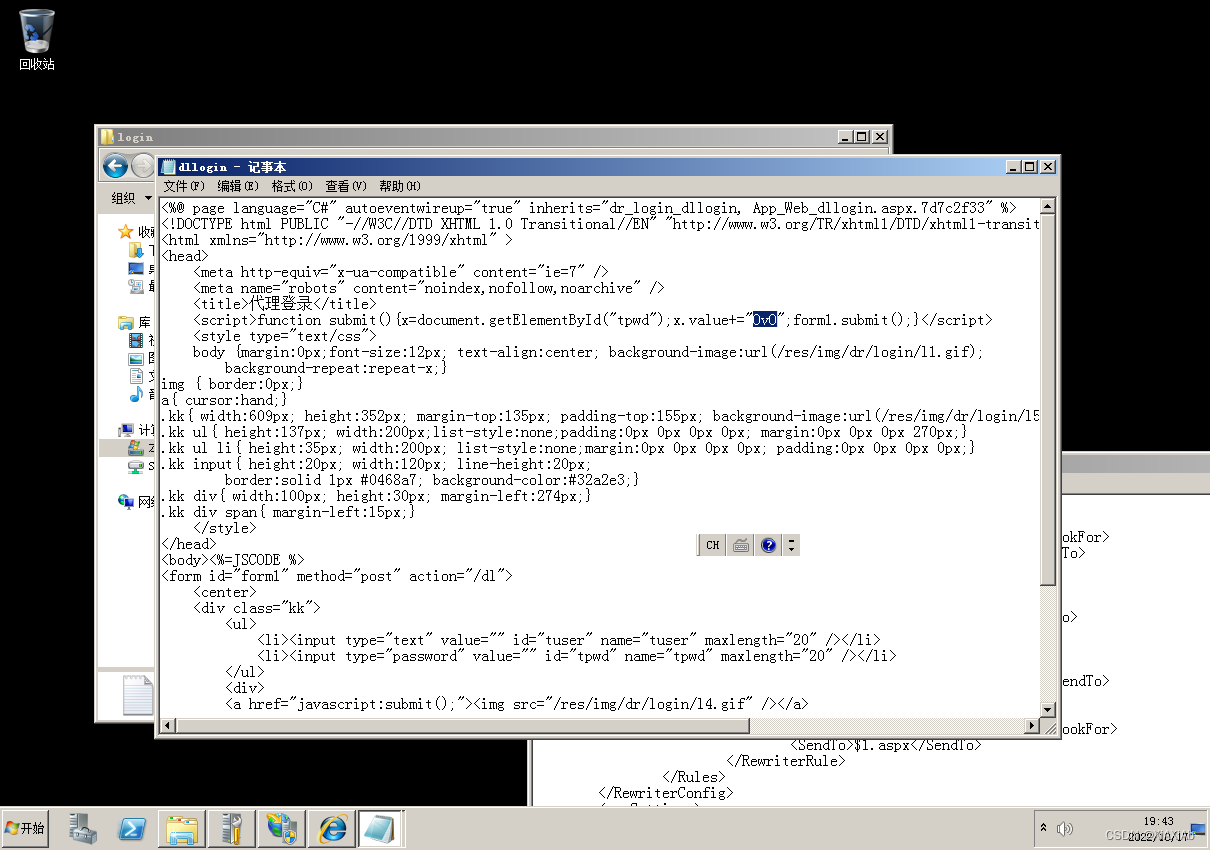
Task: Open the 组织 dropdown in Explorer toolbar
Action: (131, 198)
